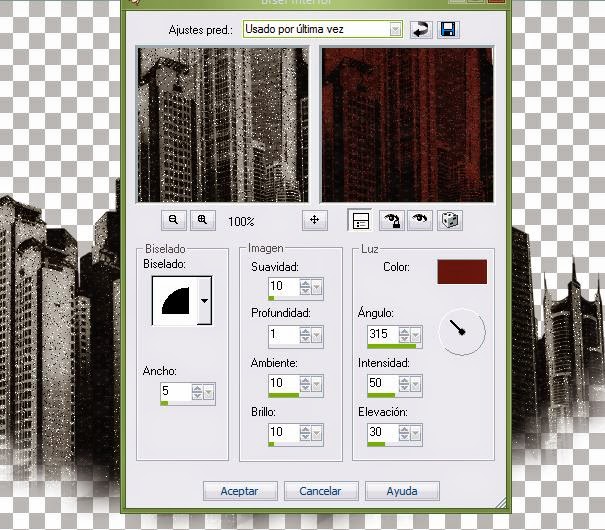
Task: Expand the Brillo slider dropdown arrow
Action: click(316, 434)
